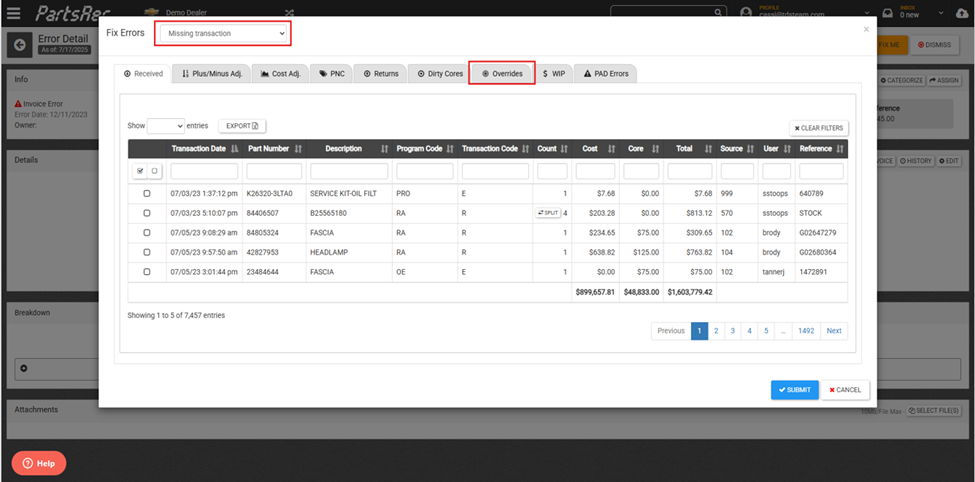
Task: Click the cloud upload icon
Action: [x=961, y=12]
